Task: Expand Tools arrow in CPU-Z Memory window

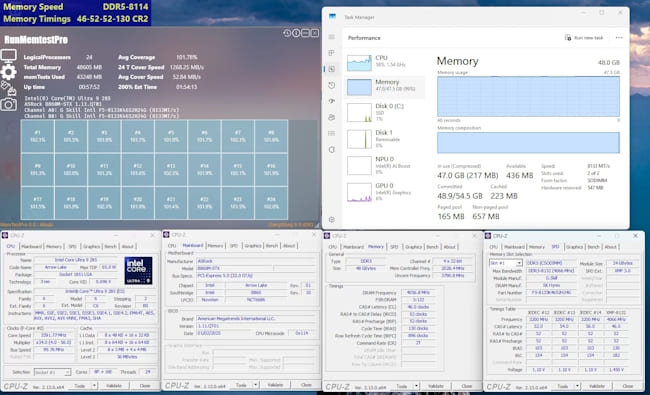Action: click(416, 386)
